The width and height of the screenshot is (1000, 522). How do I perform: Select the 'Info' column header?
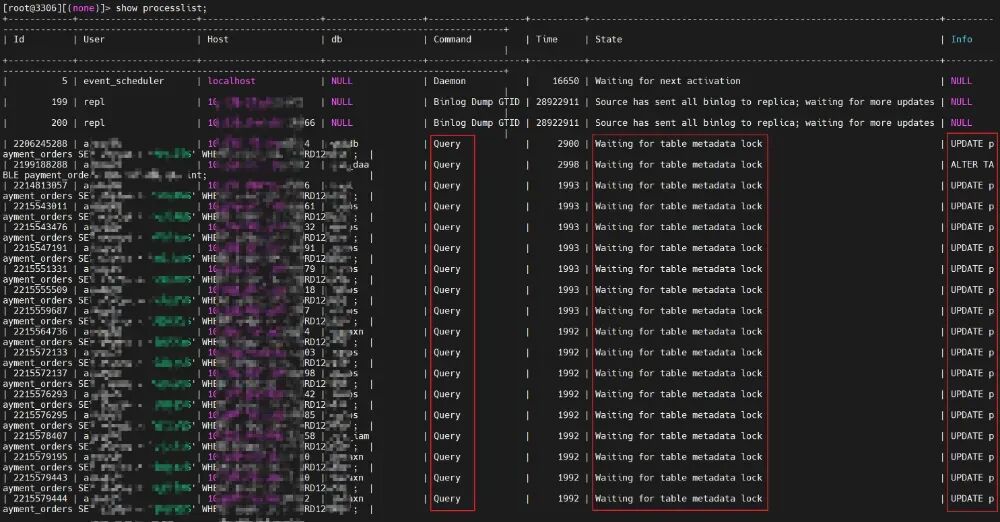[x=962, y=40]
